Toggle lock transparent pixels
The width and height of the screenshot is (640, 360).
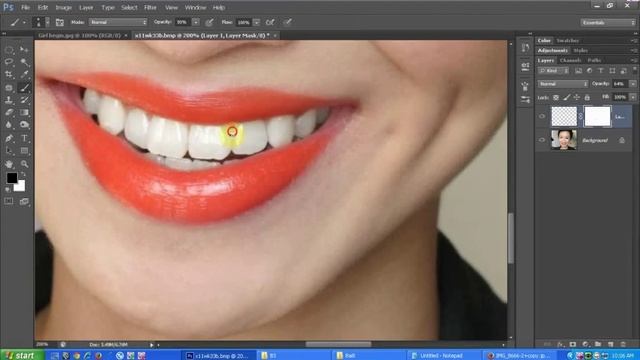click(556, 97)
